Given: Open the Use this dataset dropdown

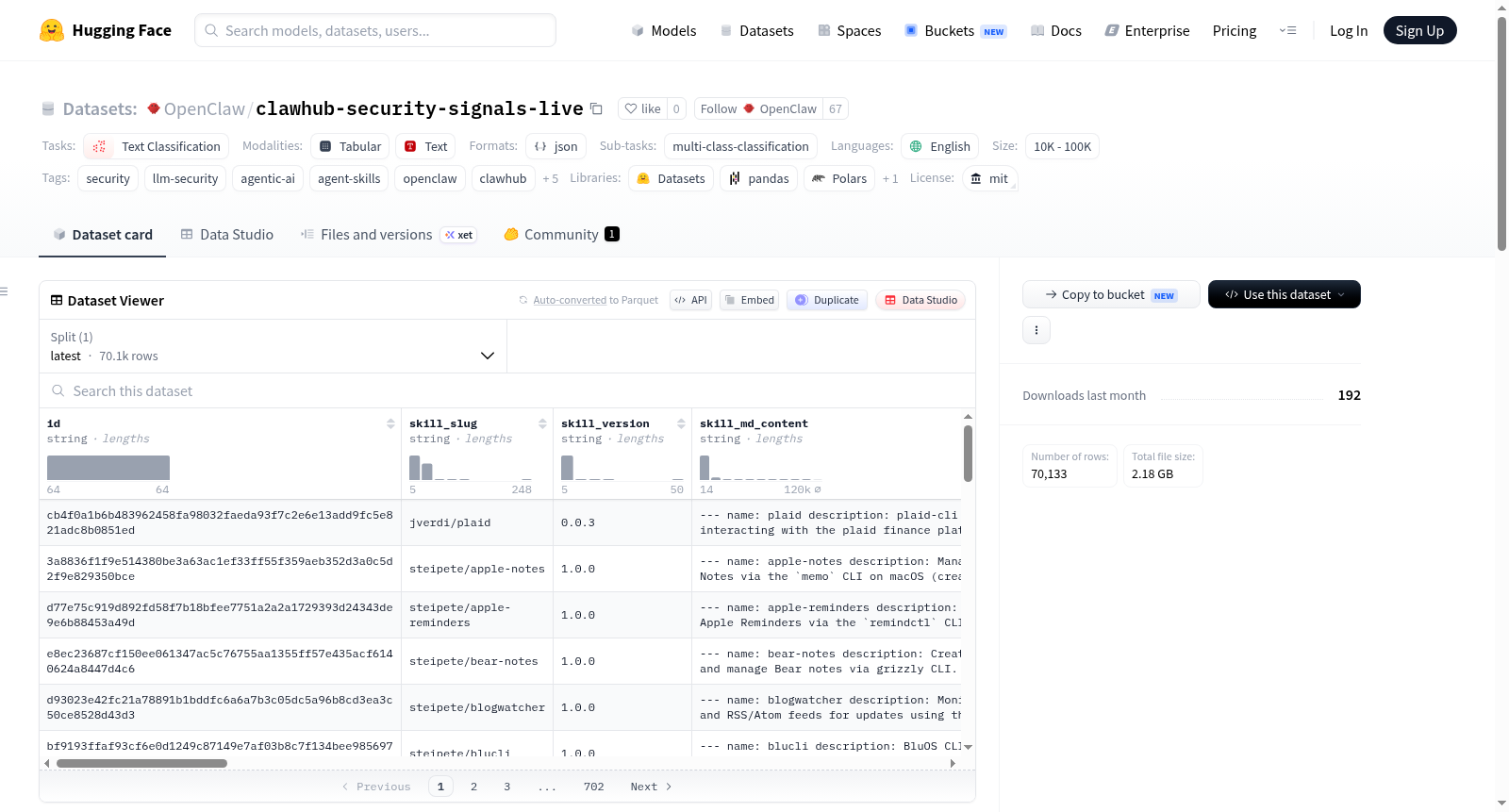Looking at the screenshot, I should (1285, 294).
